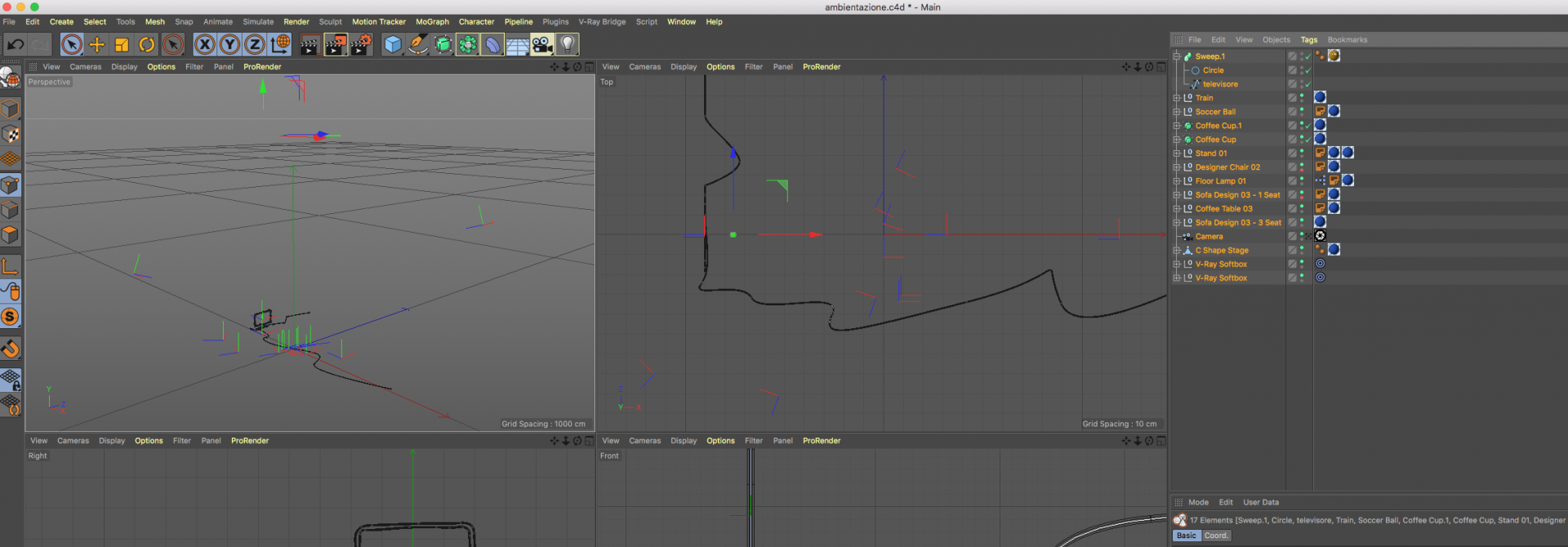Activate the Move tool
1568x547 pixels.
tap(97, 44)
